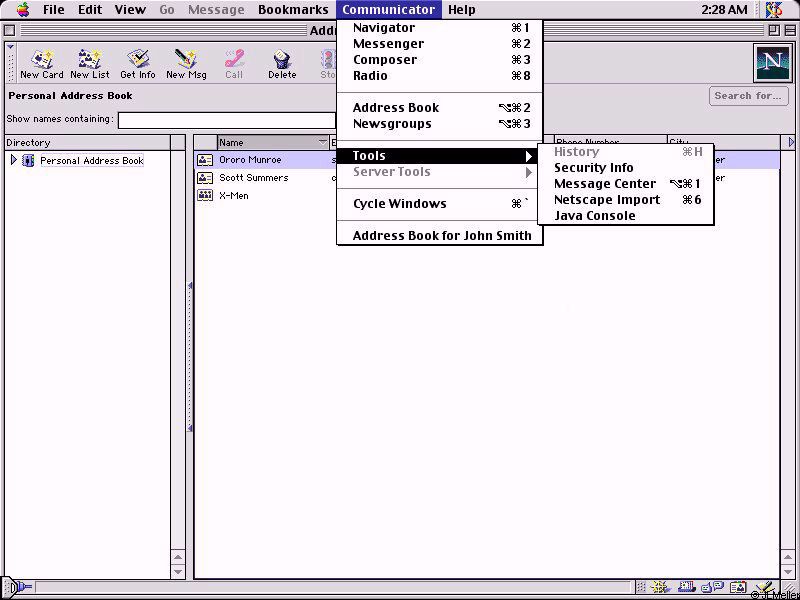
Task: Click the Ororo Munroe card icon
Action: point(205,160)
